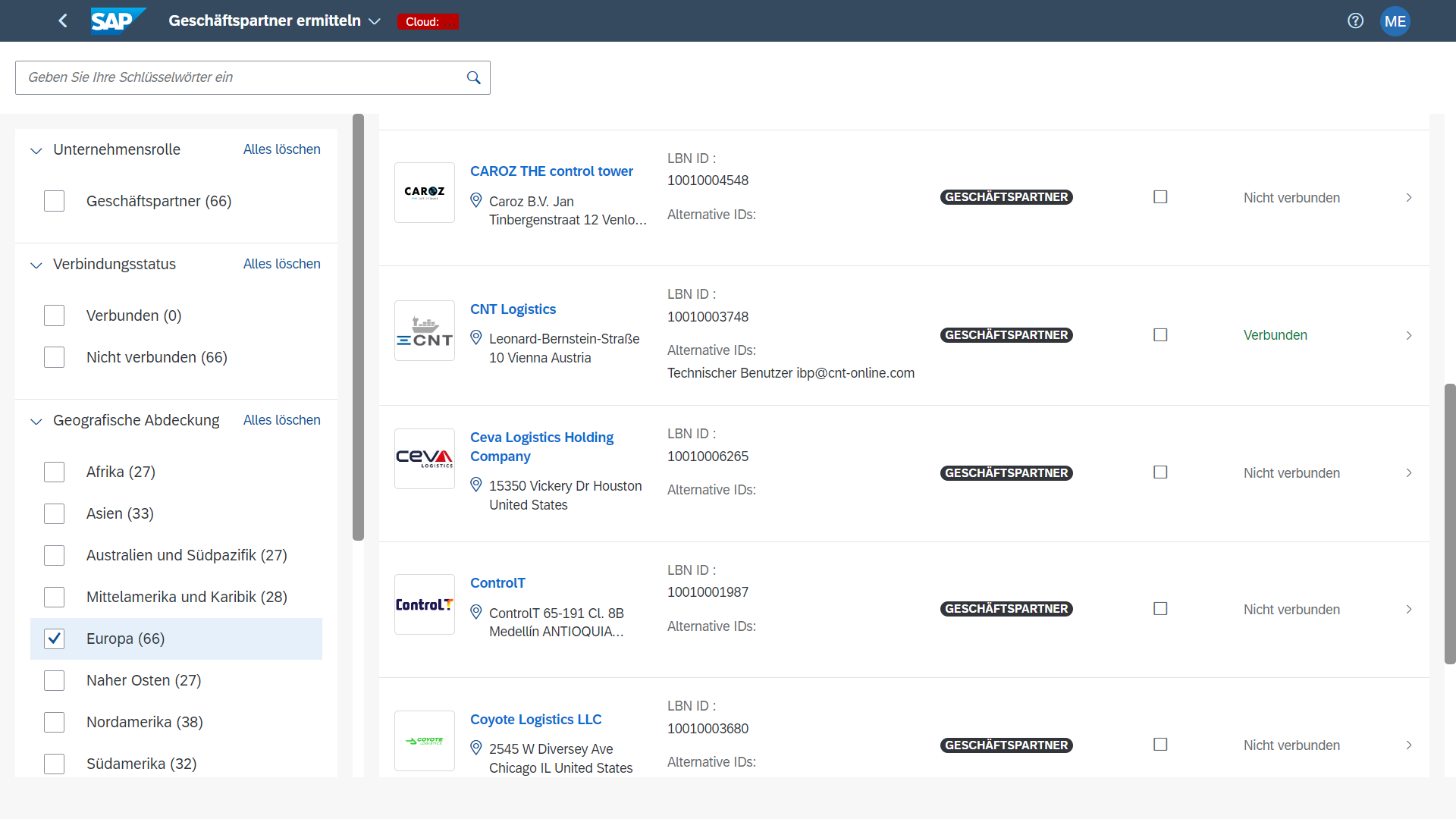
Task: Open Geschäftspartner ermitteln title dropdown
Action: [374, 21]
